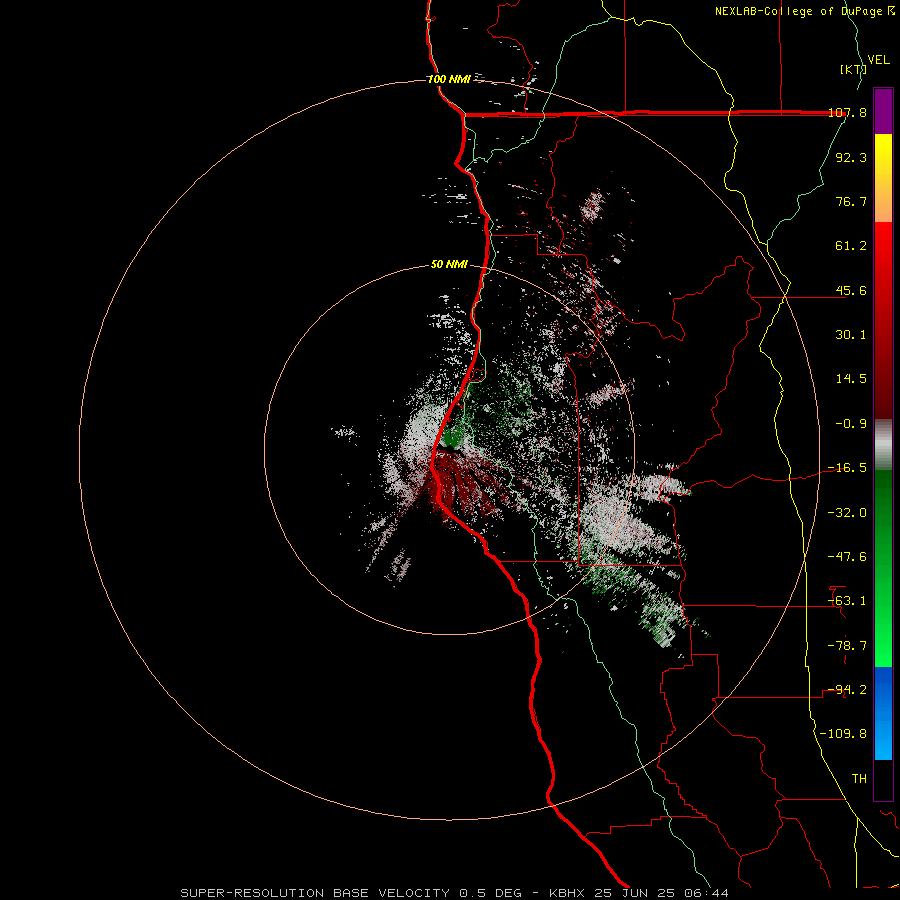Click the 100 NMI range ring label
The height and width of the screenshot is (900, 900).
pyautogui.click(x=449, y=79)
